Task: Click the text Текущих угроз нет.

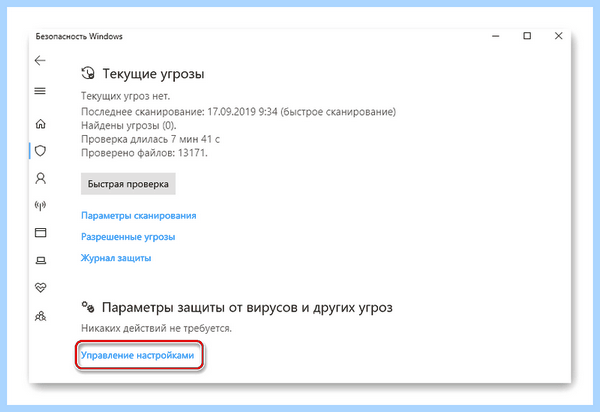Action: [126, 96]
